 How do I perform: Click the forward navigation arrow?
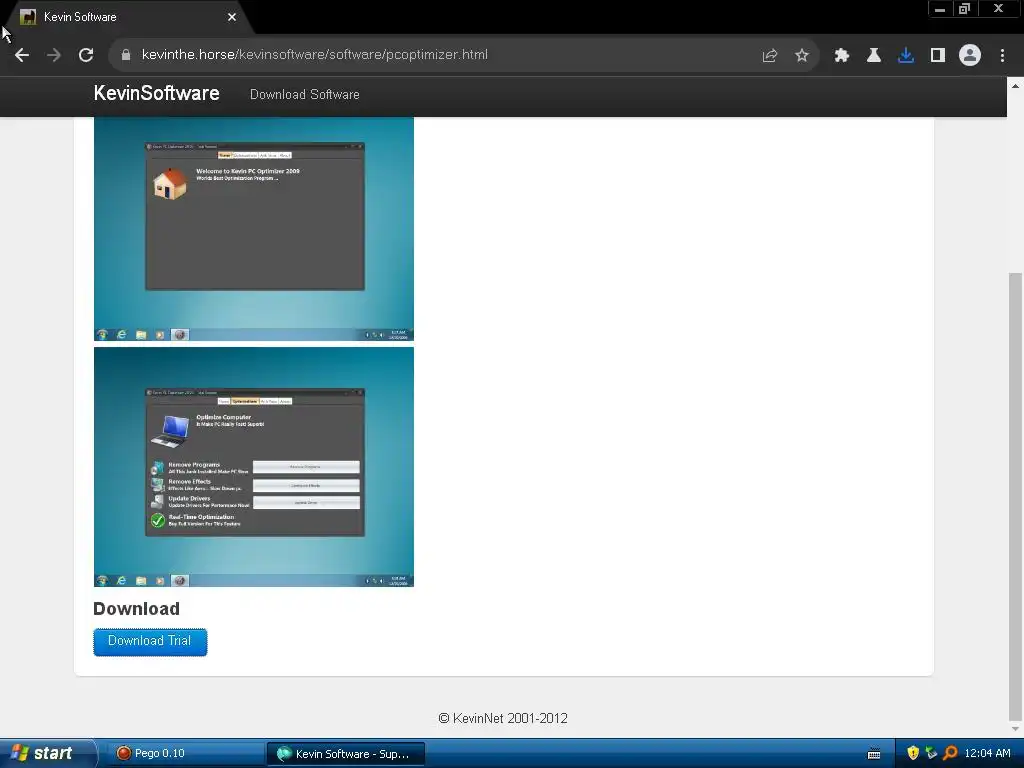pos(54,56)
